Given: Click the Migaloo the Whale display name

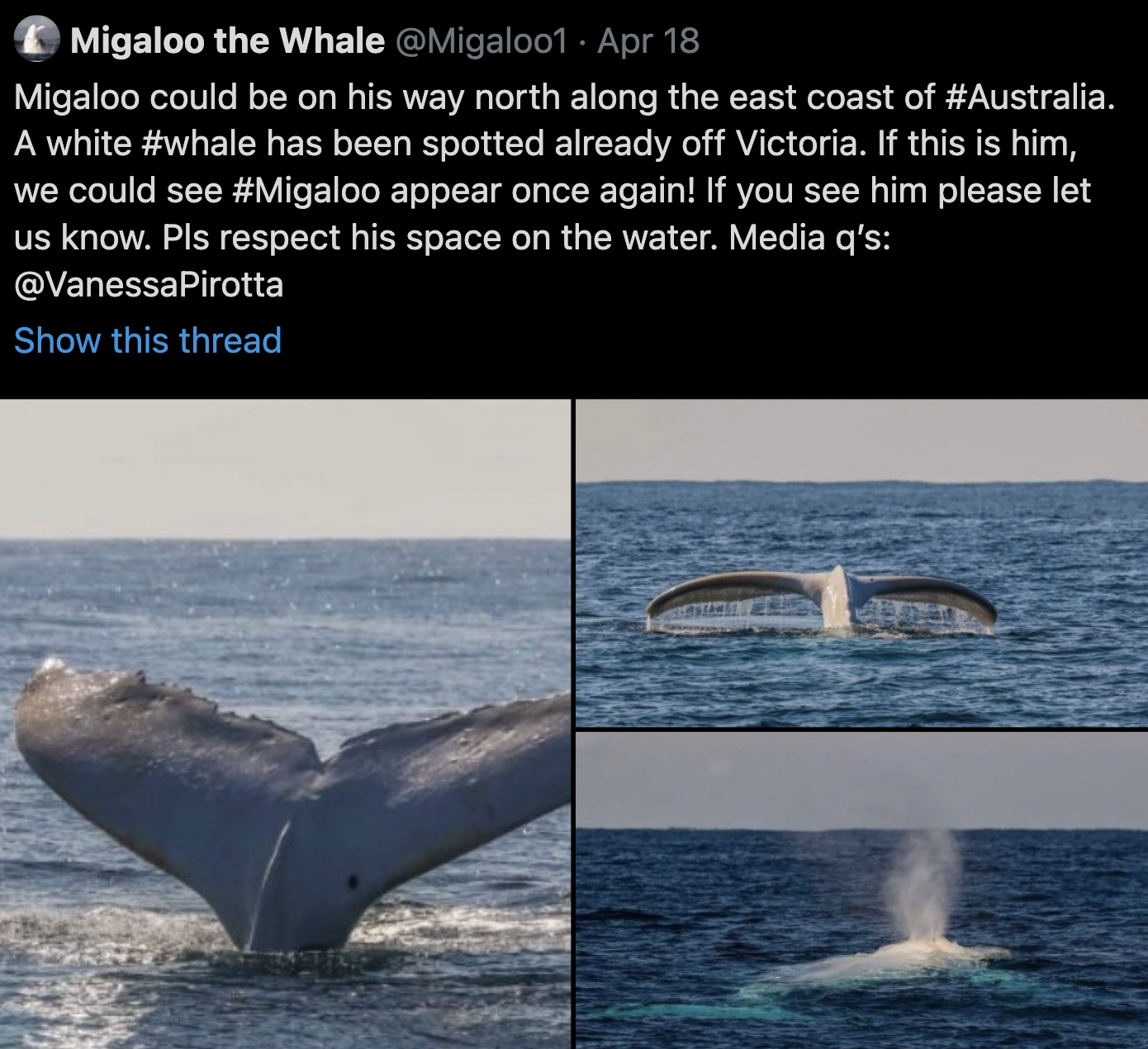Looking at the screenshot, I should 227,40.
